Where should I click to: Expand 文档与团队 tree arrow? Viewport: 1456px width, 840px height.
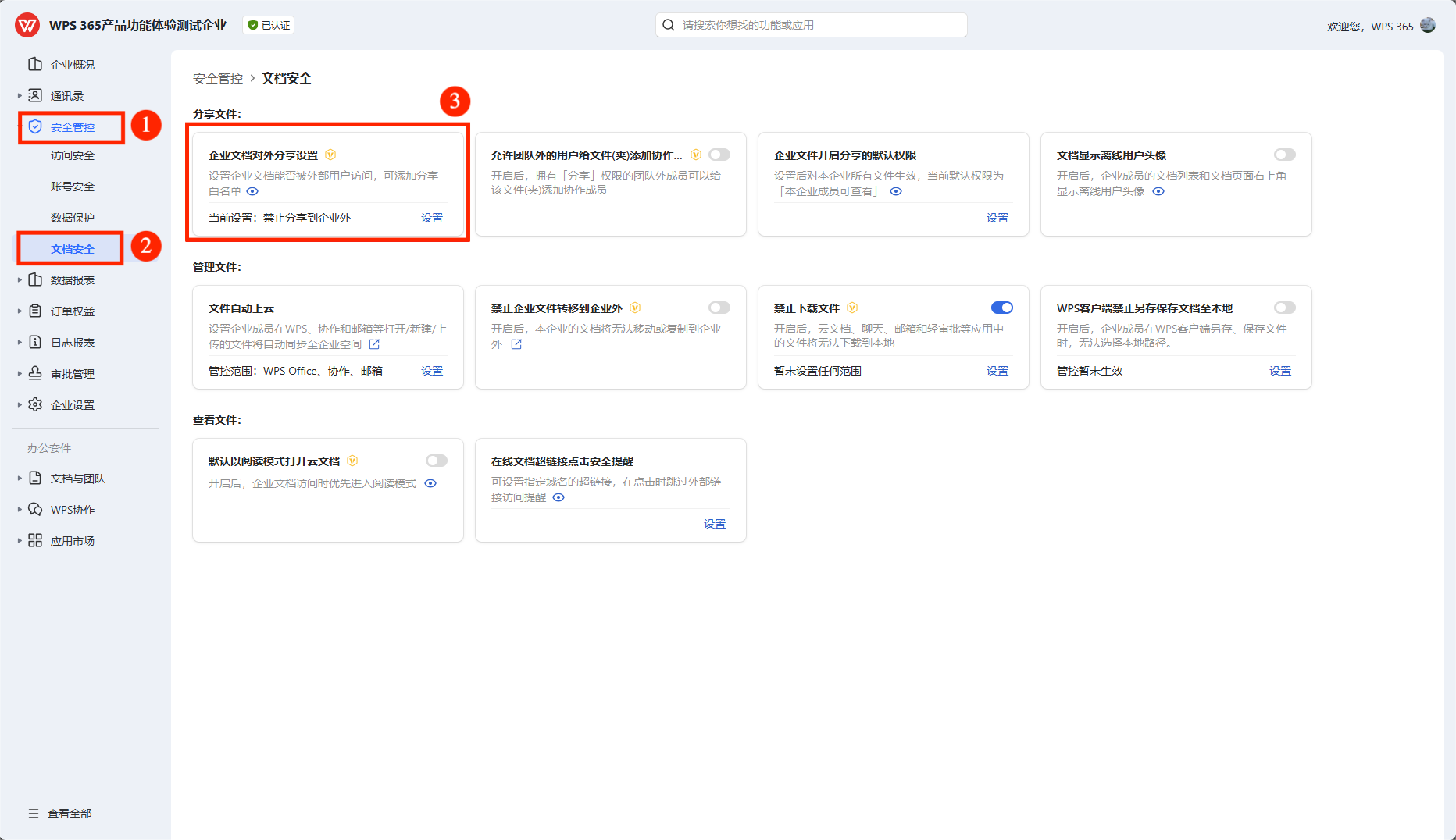(20, 478)
